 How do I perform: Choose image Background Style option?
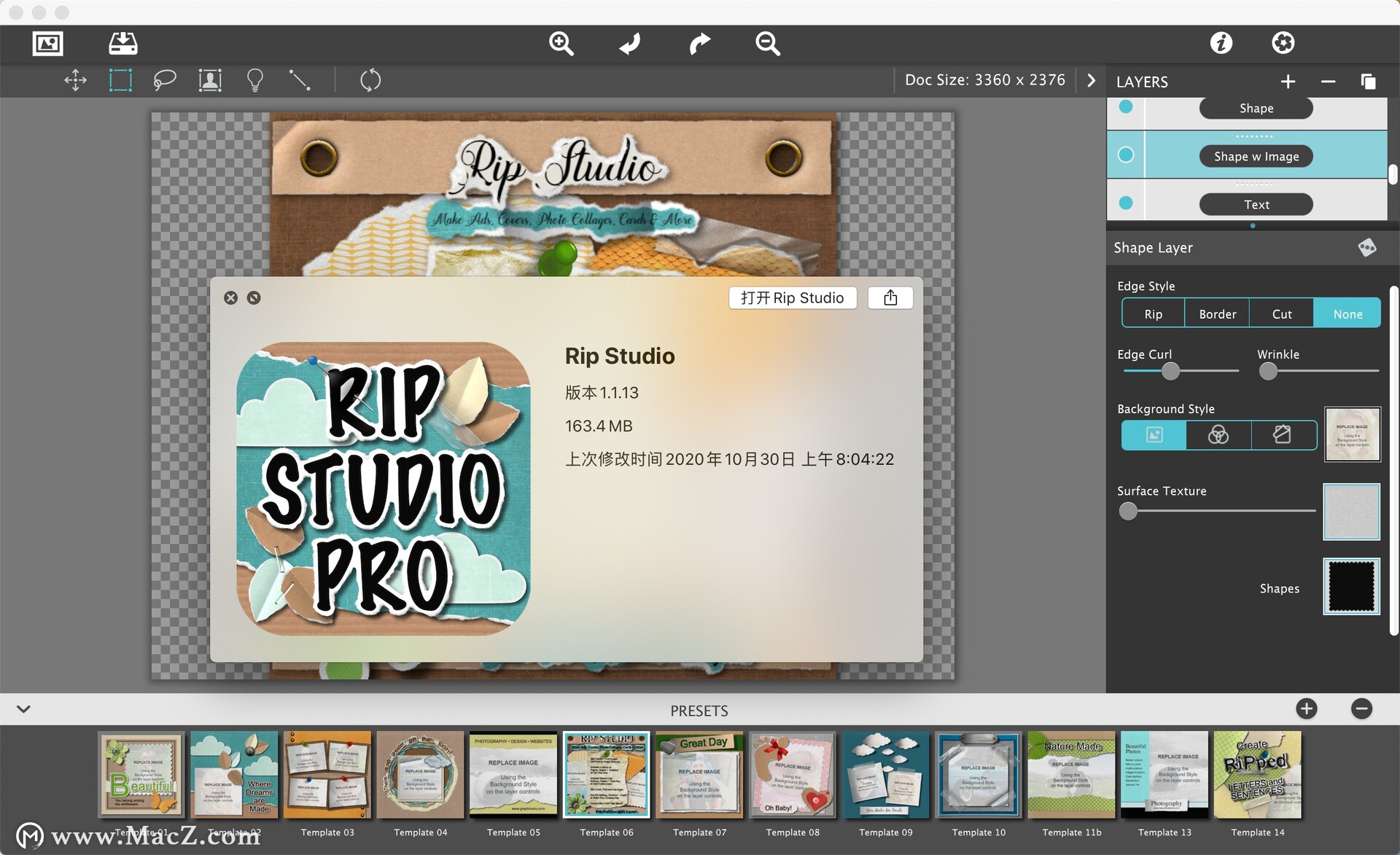tap(1154, 435)
